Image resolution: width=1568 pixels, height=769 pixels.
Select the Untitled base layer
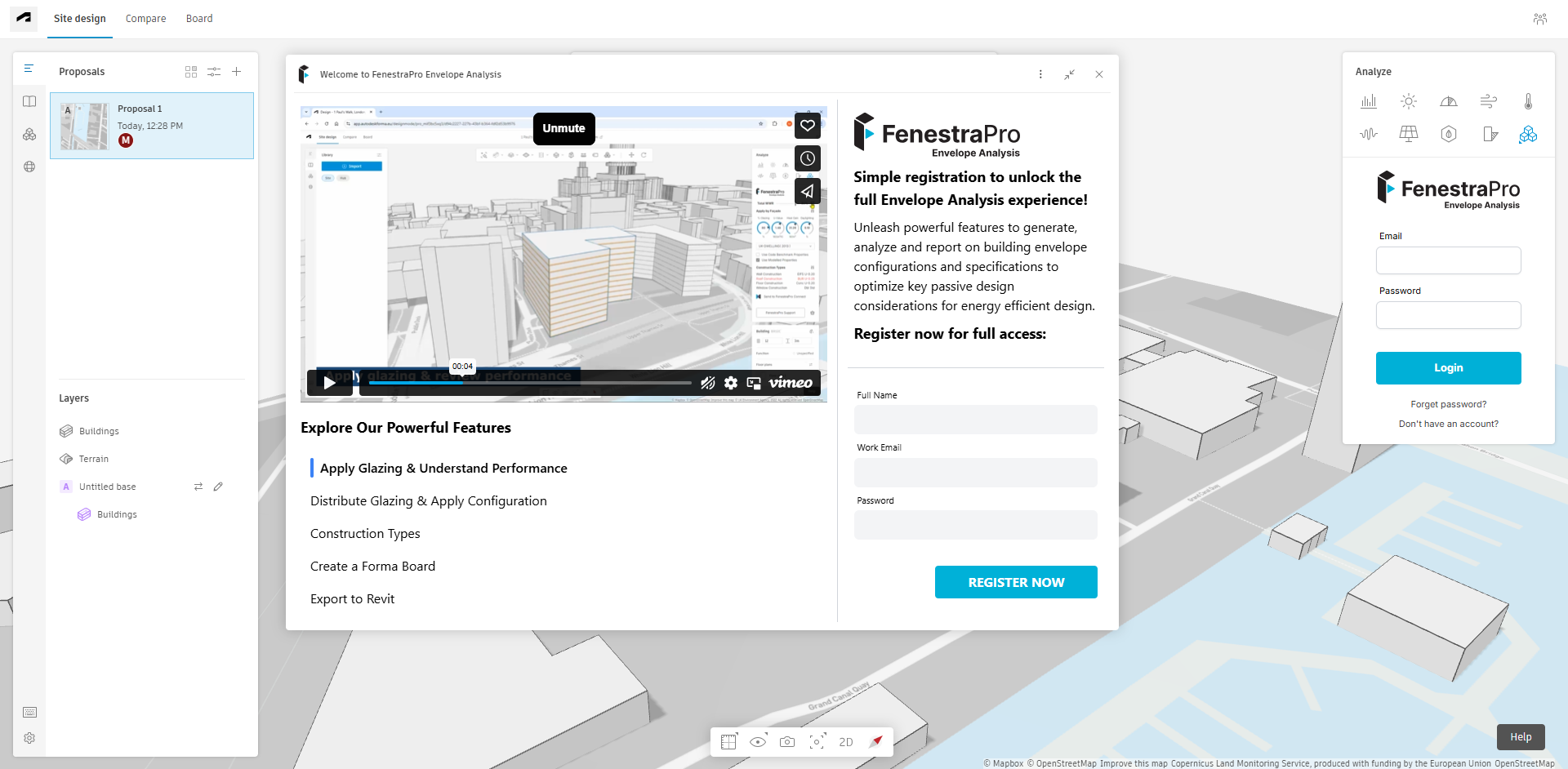tap(107, 487)
